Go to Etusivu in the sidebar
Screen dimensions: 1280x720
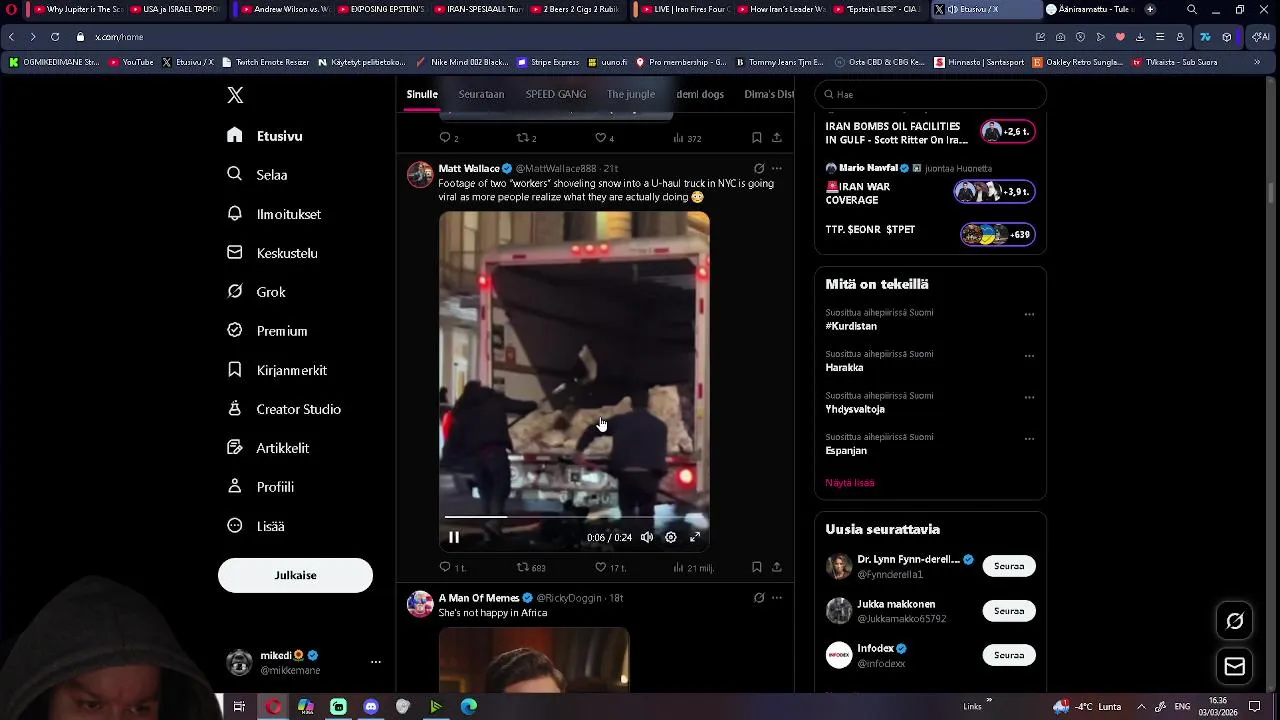[265, 136]
